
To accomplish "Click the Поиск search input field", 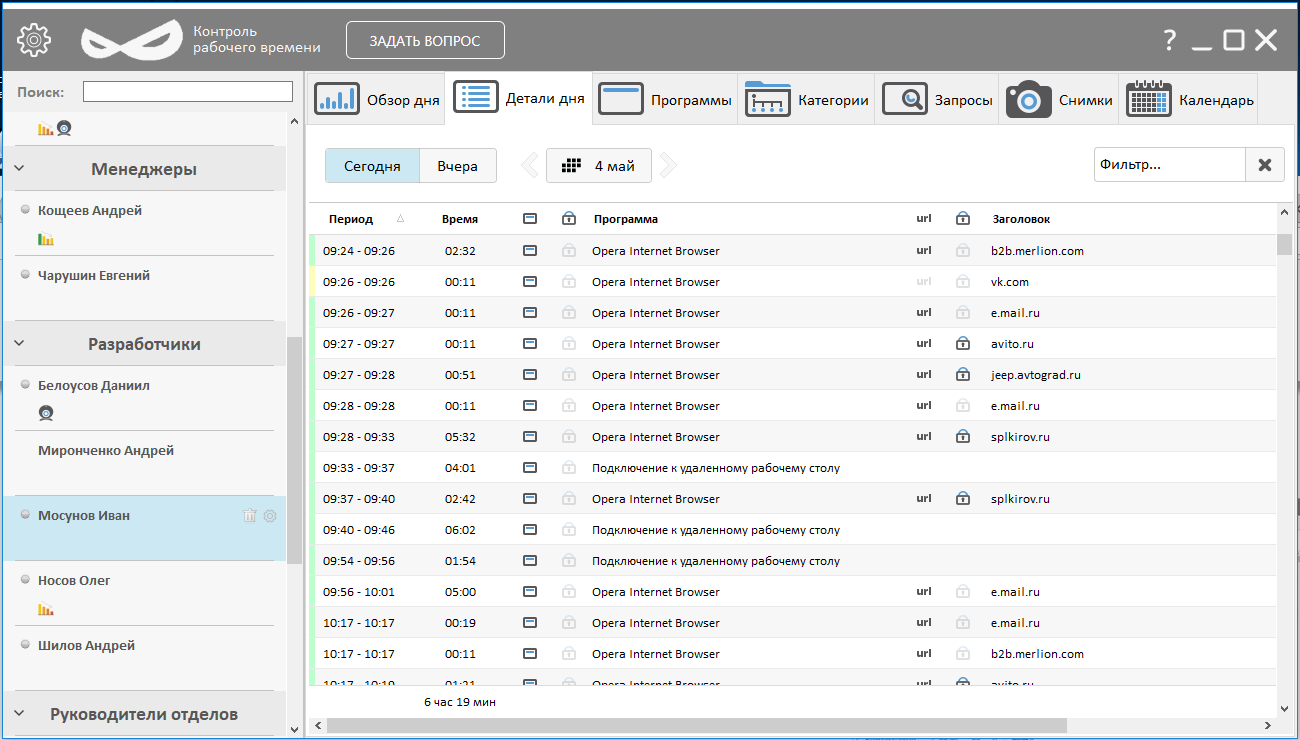I will point(187,92).
